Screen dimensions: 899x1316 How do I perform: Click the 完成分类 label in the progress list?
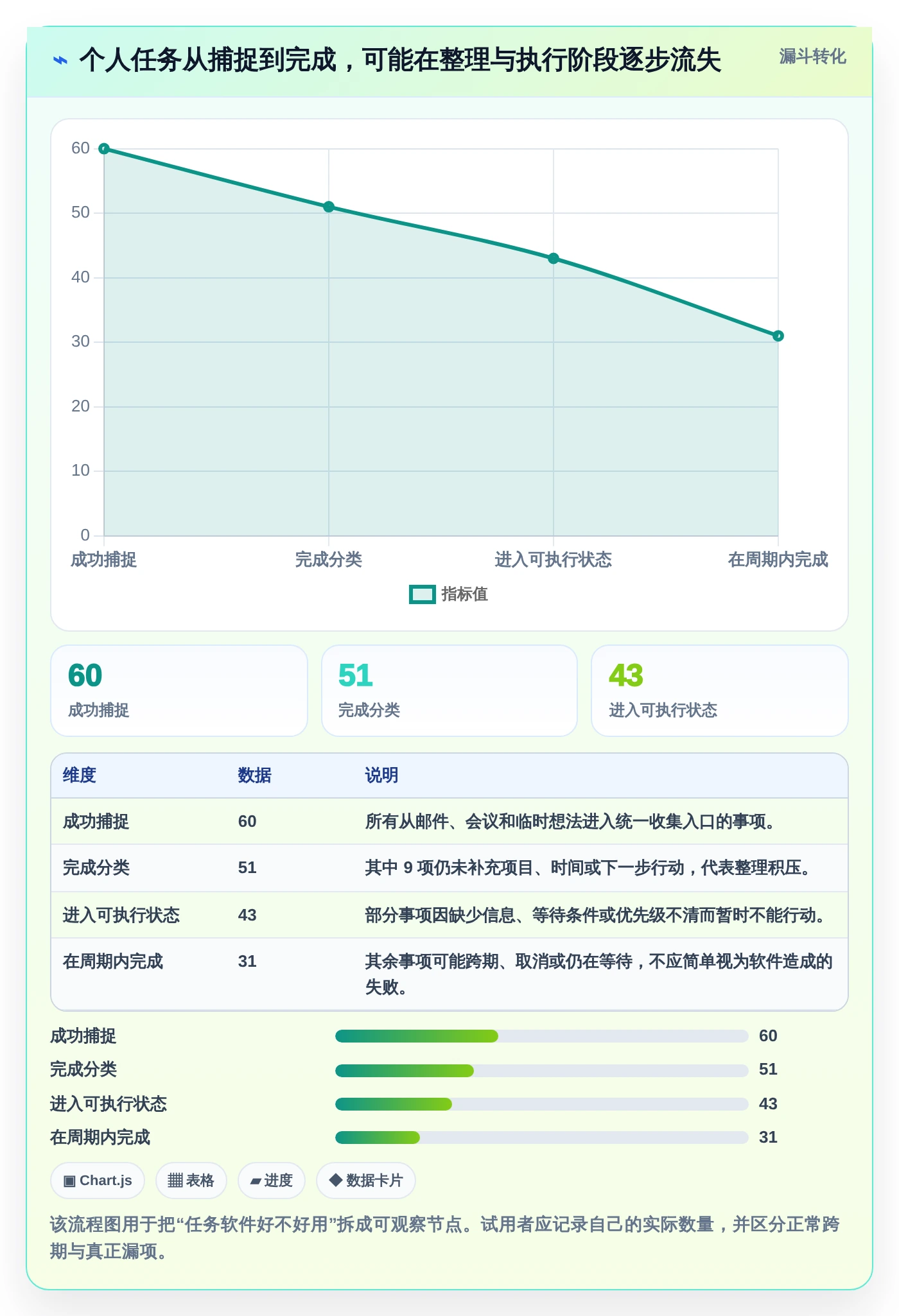click(x=83, y=1069)
